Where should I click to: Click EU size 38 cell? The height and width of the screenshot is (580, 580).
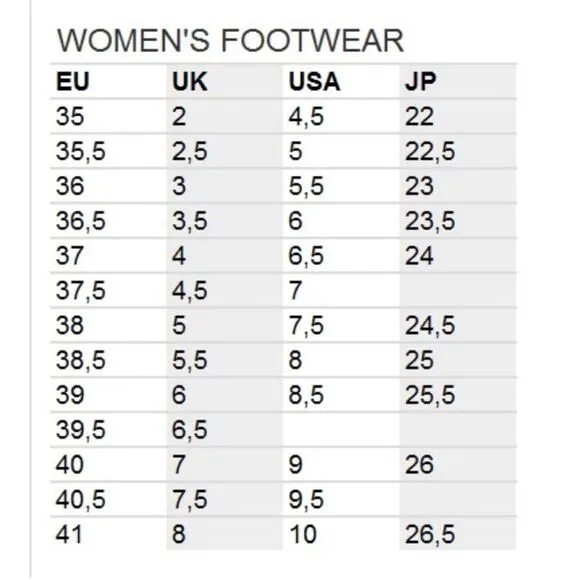click(109, 326)
